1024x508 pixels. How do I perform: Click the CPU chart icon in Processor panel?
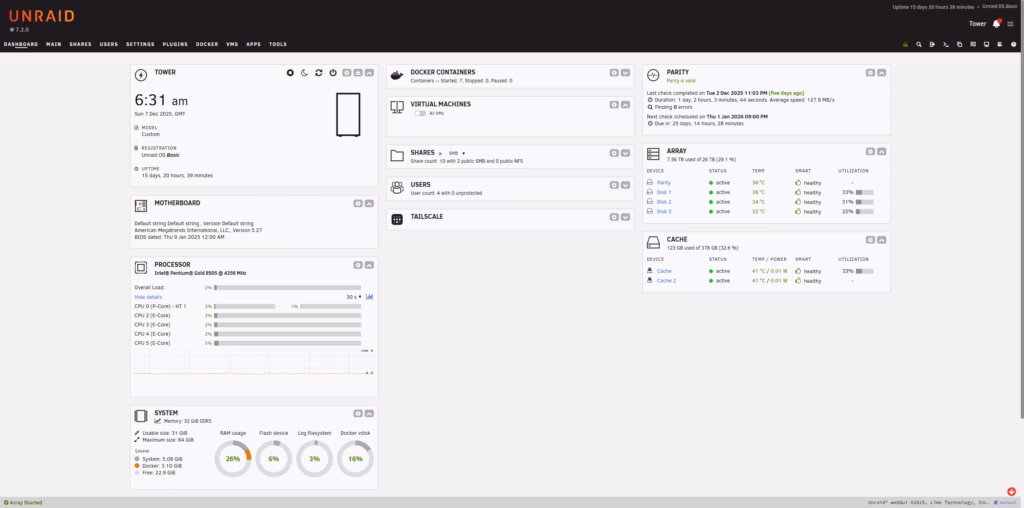click(369, 296)
